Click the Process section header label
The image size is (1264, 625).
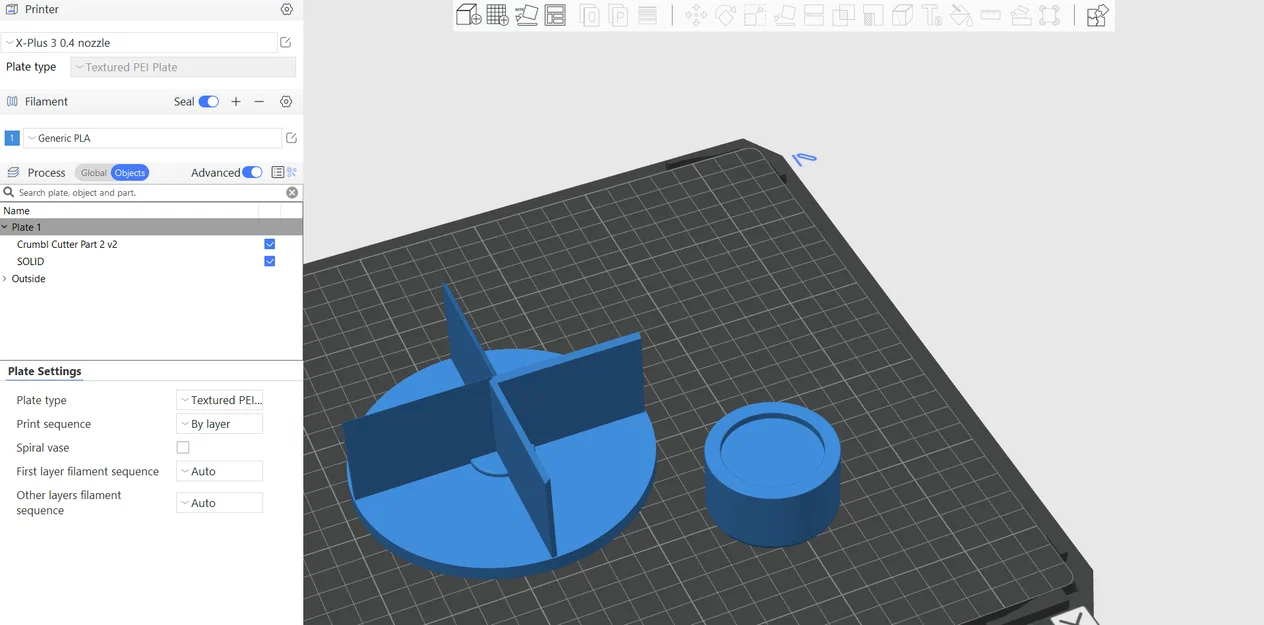tap(47, 173)
